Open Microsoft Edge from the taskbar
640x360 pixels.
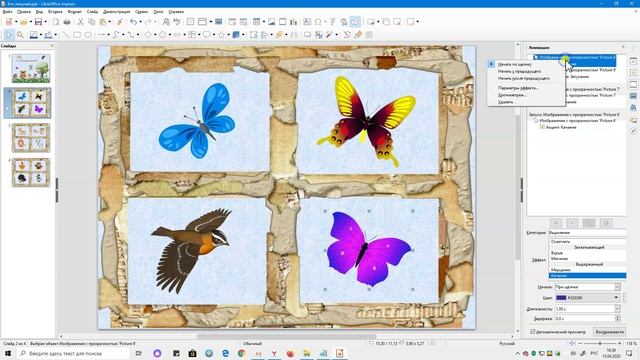pos(225,353)
